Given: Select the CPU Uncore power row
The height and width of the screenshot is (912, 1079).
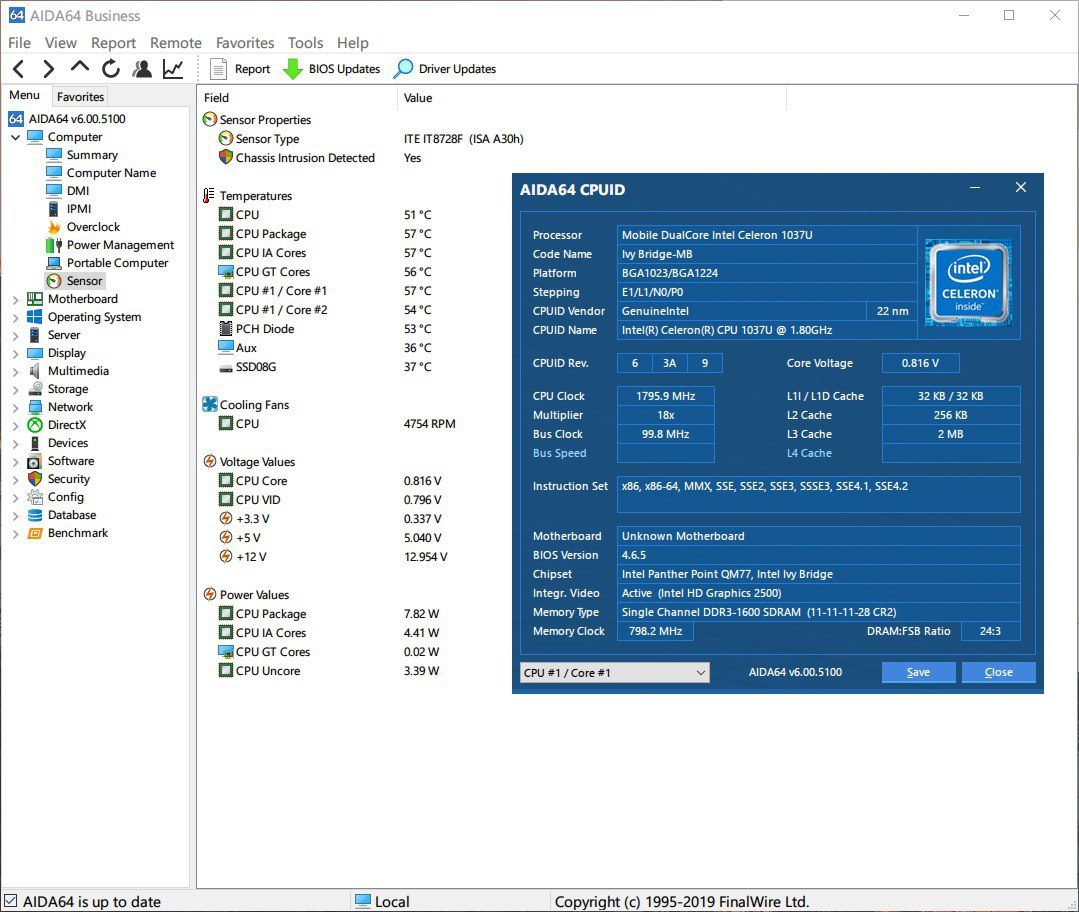Looking at the screenshot, I should point(329,670).
